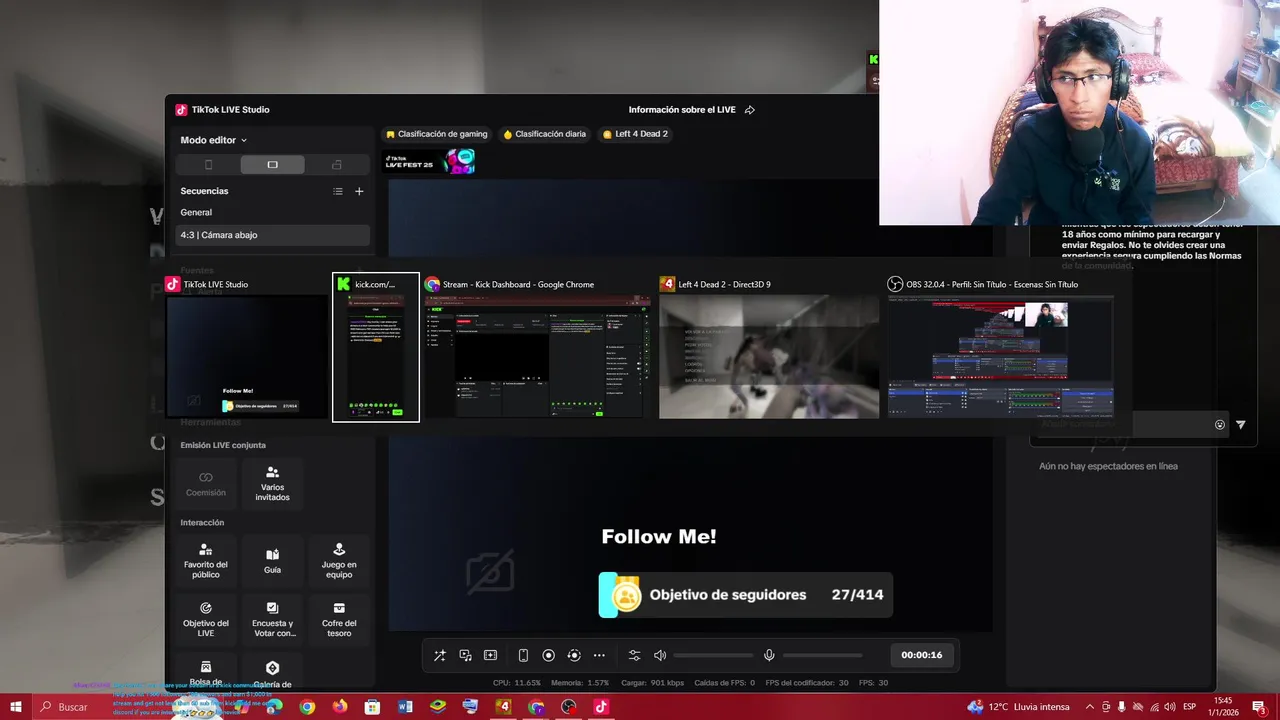Click the ESP language indicator
This screenshot has height=720, width=1280.
(1190, 707)
